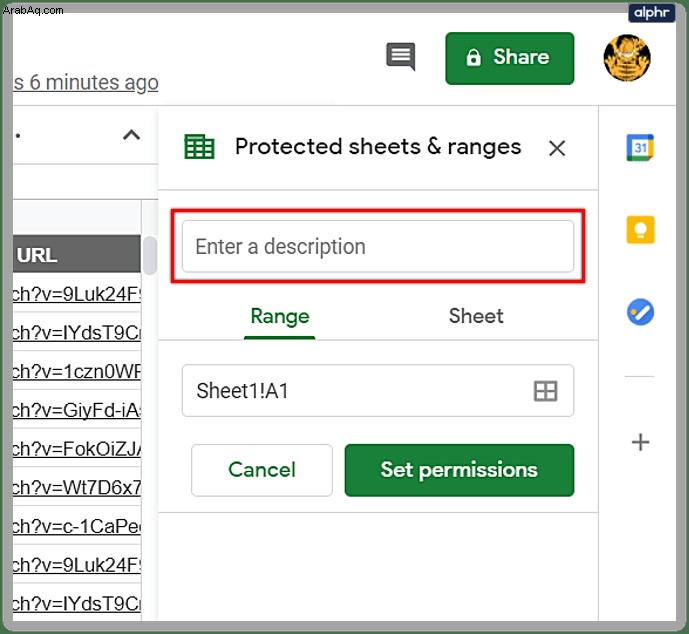This screenshot has height=634, width=689.
Task: Open last edit '6 minutes ago' link
Action: click(x=86, y=83)
